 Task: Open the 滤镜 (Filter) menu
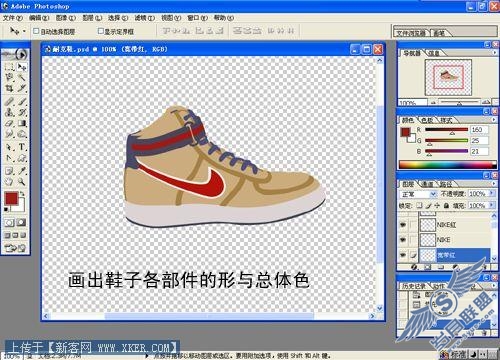pyautogui.click(x=145, y=18)
